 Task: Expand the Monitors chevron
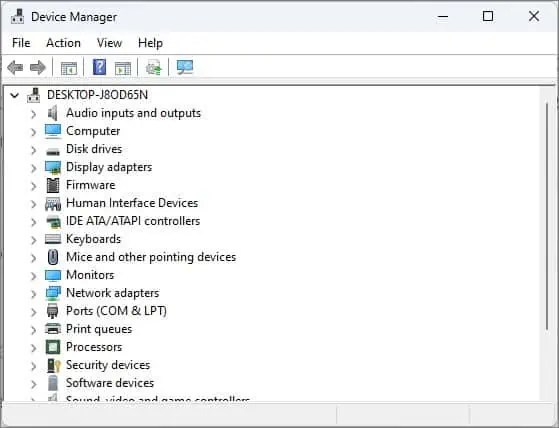coord(33,276)
